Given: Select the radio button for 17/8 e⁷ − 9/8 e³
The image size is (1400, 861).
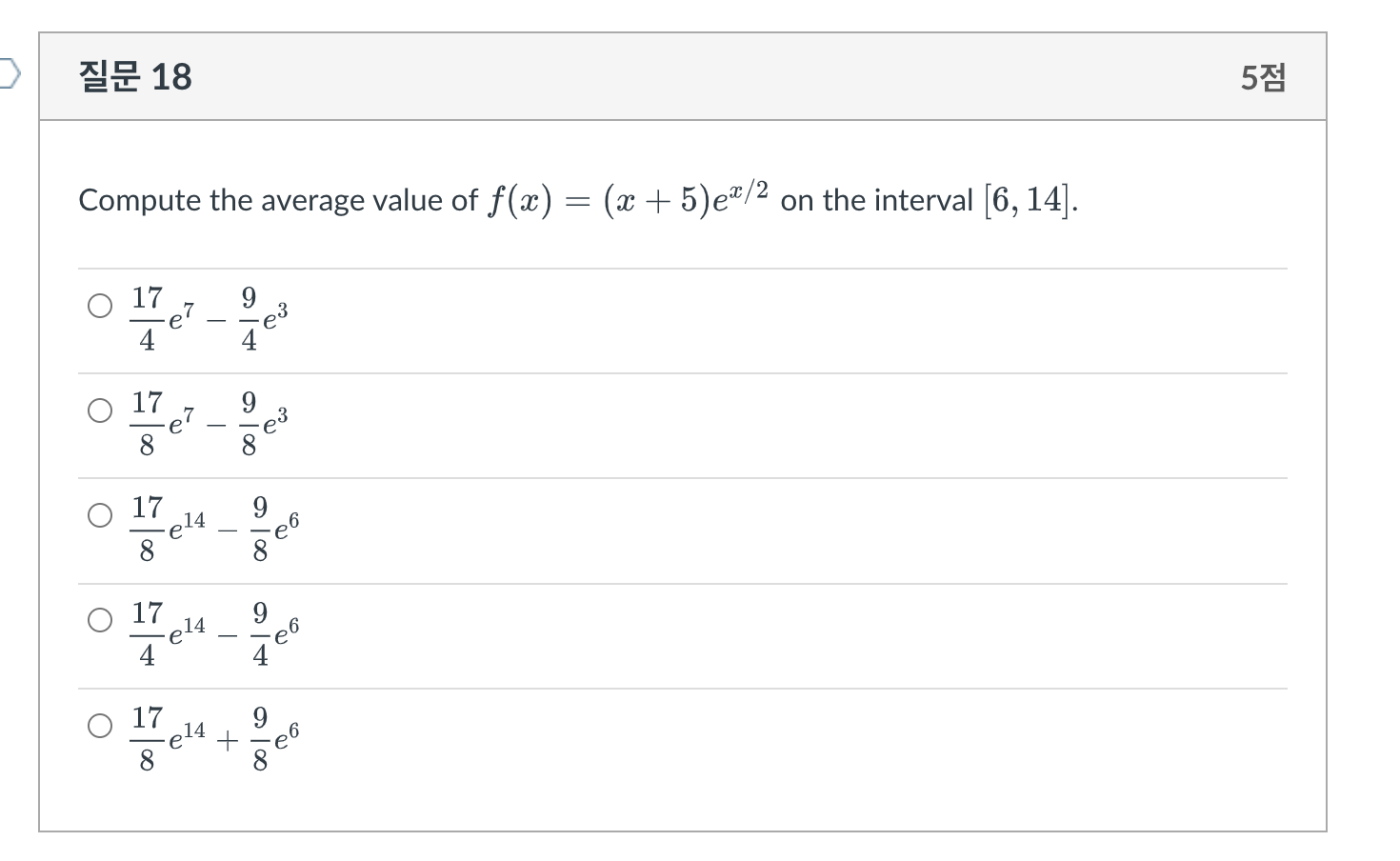Looking at the screenshot, I should pos(99,411).
